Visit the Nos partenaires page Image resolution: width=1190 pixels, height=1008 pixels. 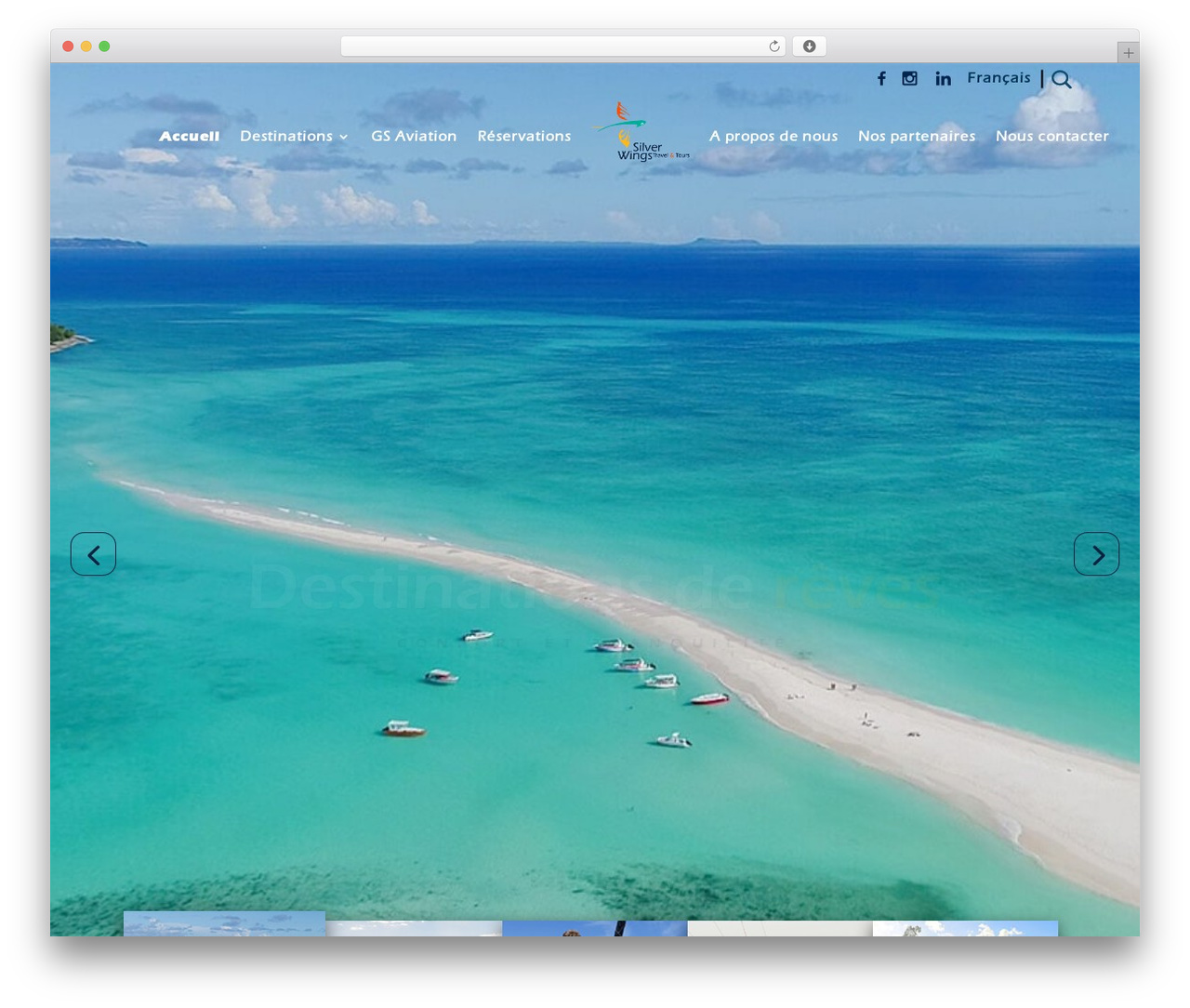point(917,136)
